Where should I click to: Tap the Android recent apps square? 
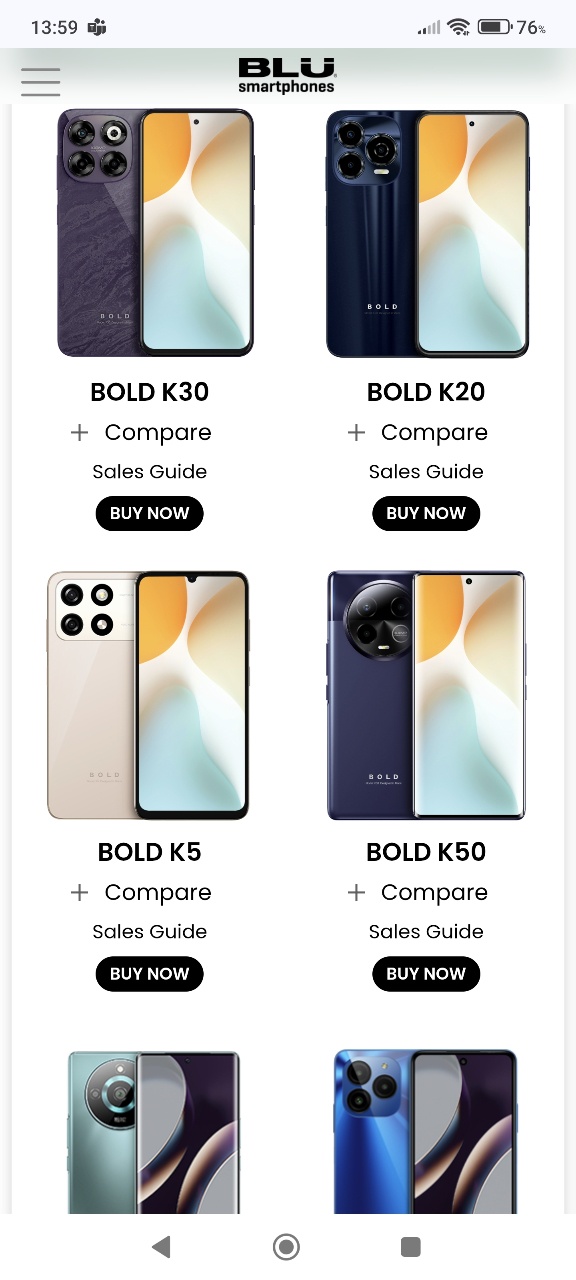[x=410, y=1246]
